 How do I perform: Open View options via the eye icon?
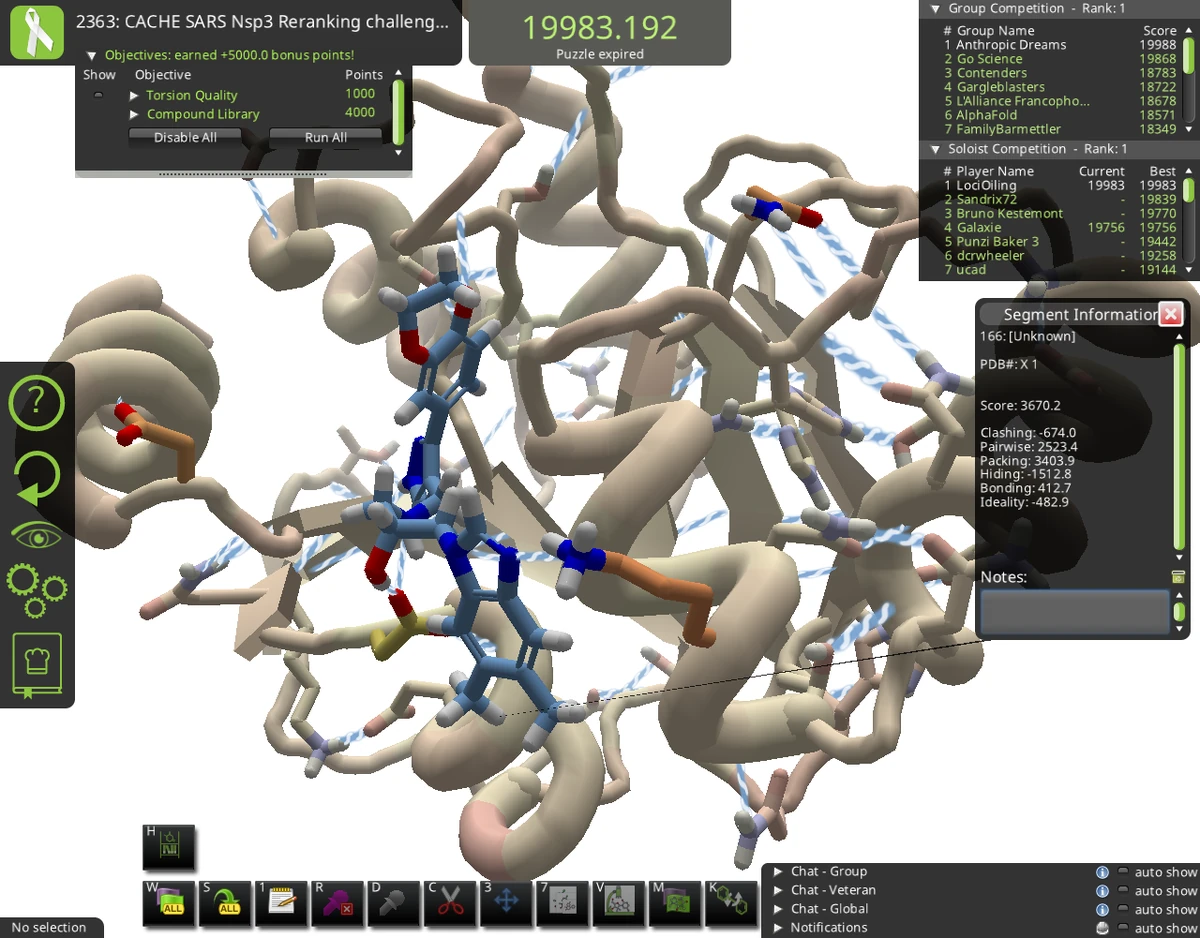[37, 534]
